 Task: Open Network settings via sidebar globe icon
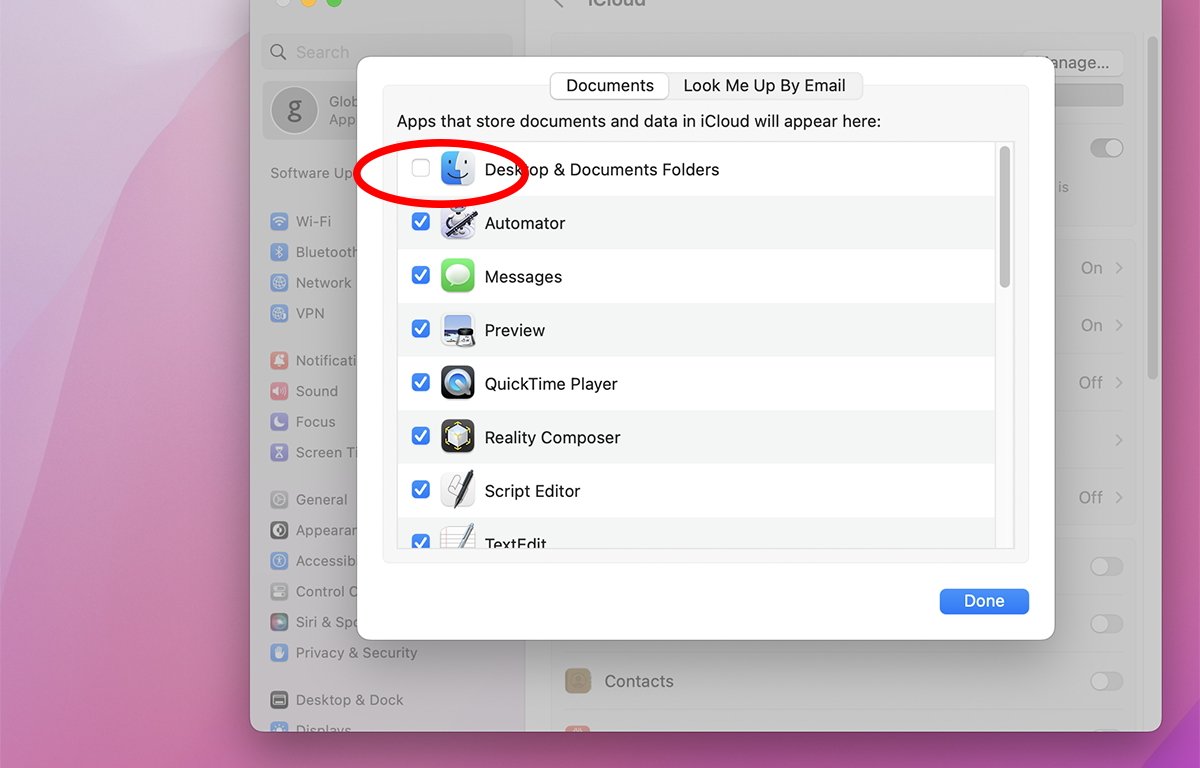279,283
